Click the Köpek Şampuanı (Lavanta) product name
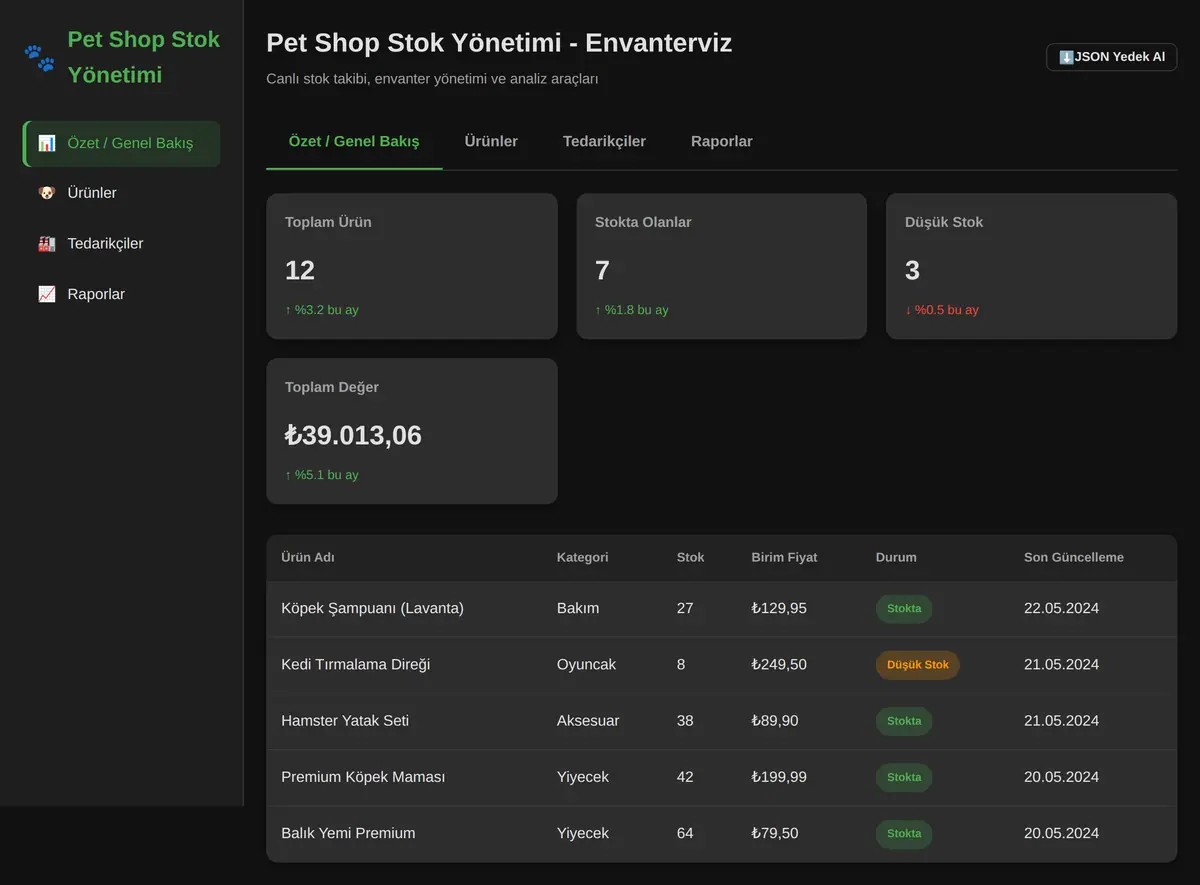This screenshot has height=885, width=1200. [x=372, y=608]
